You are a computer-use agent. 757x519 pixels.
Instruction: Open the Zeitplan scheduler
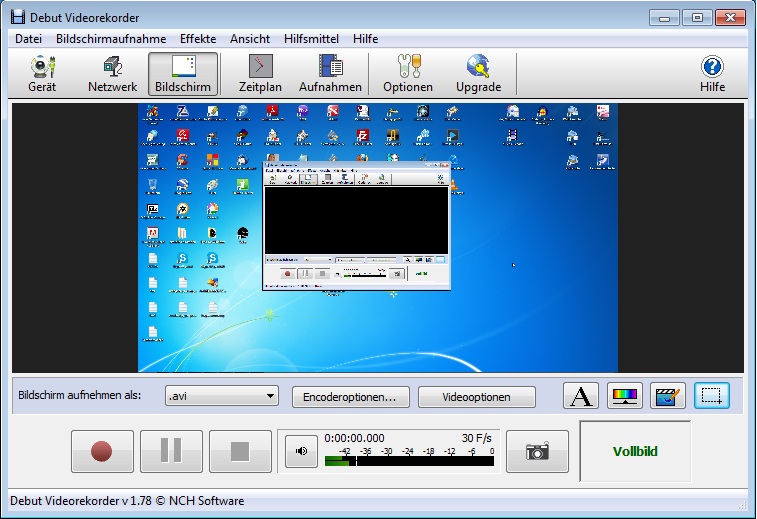click(260, 74)
